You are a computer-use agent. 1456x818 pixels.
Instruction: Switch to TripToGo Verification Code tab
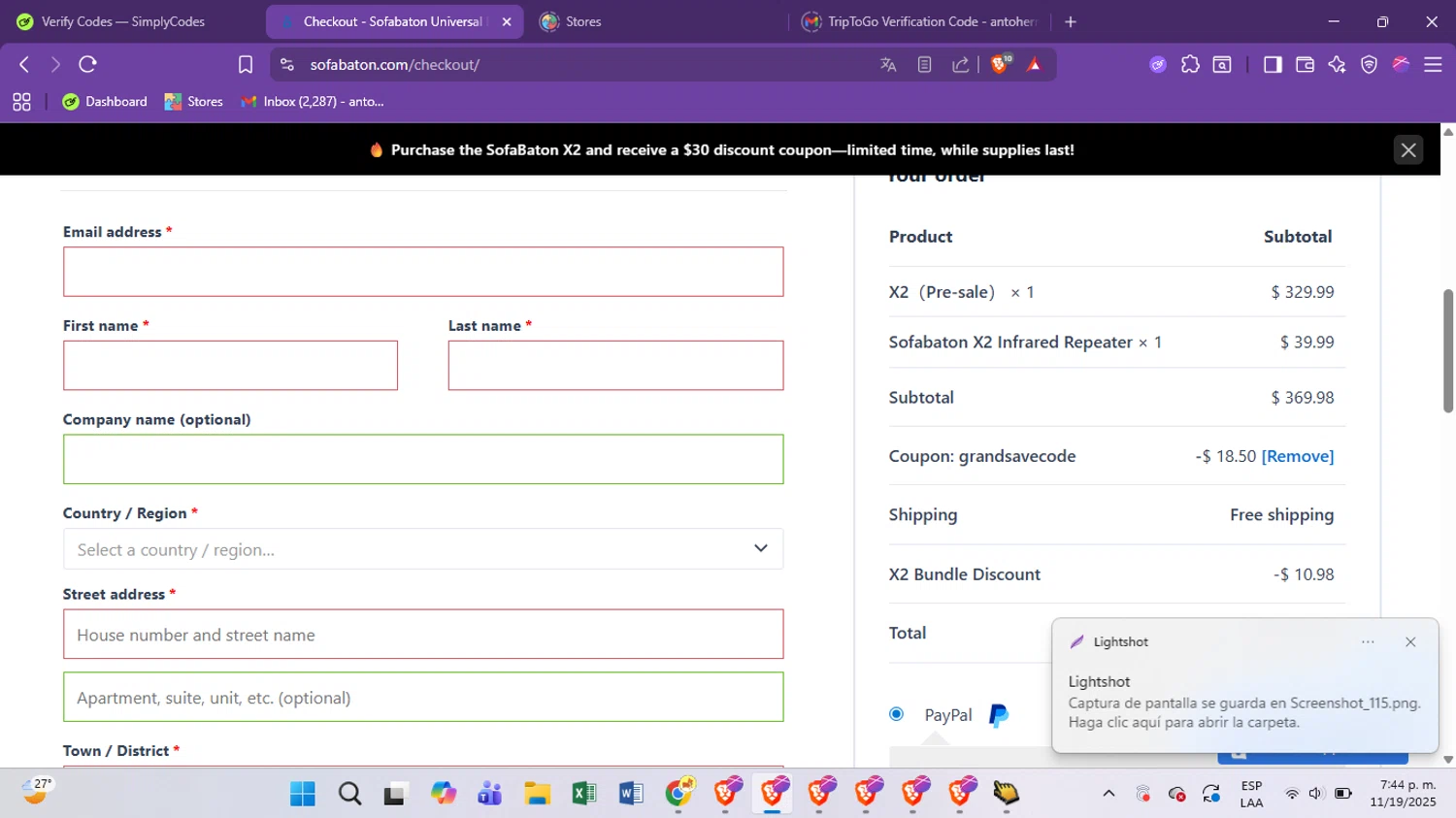pyautogui.click(x=919, y=21)
